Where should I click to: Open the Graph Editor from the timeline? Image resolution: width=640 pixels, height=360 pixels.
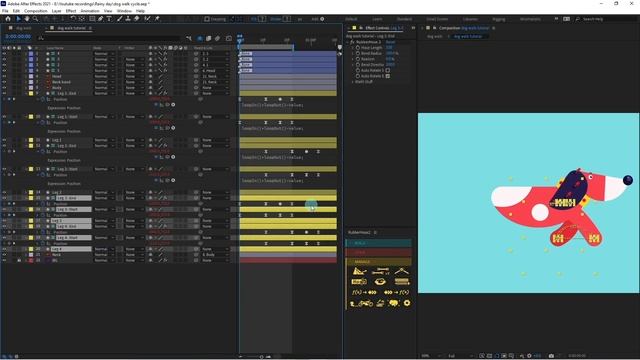(229, 38)
